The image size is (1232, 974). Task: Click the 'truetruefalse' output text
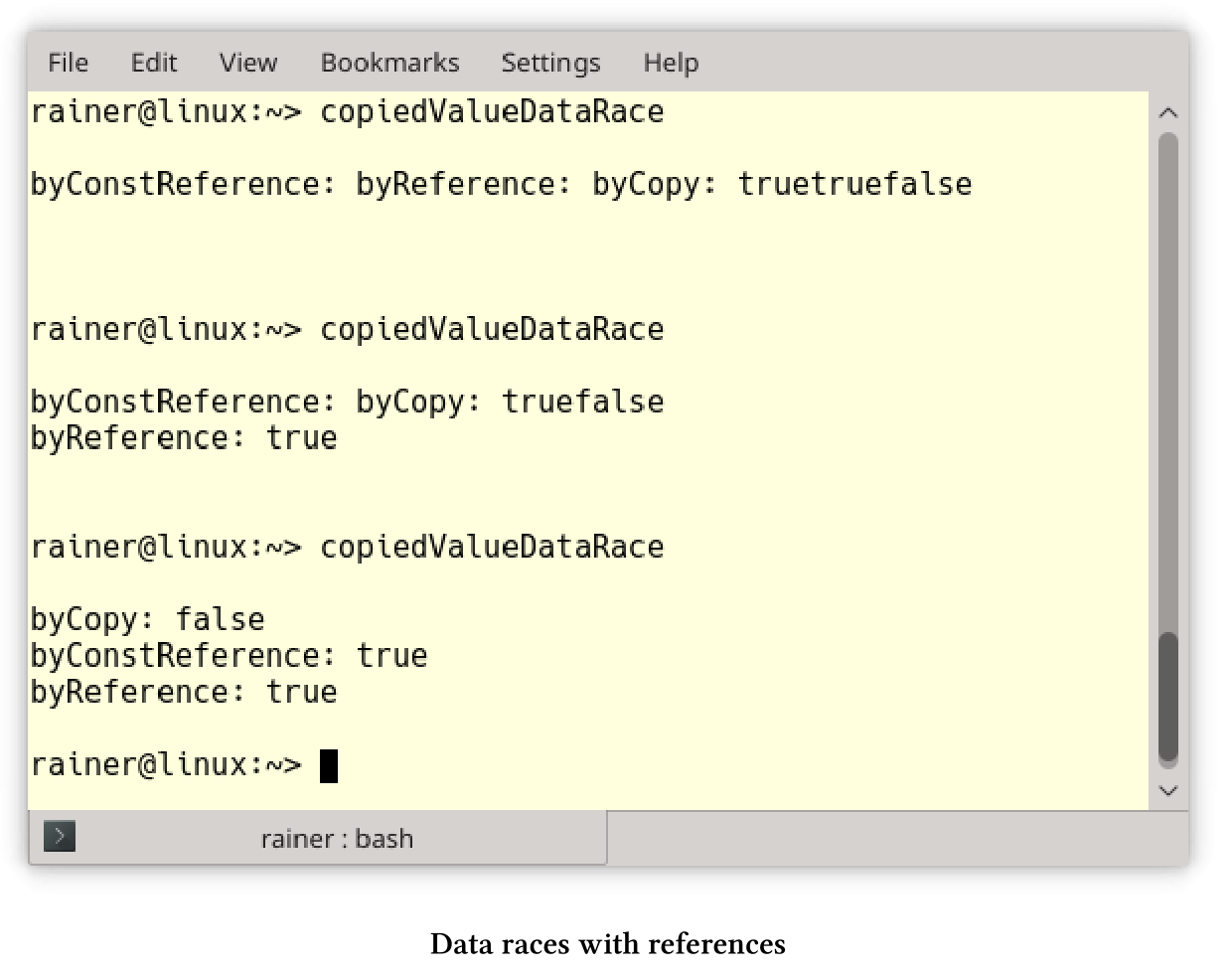[x=854, y=184]
